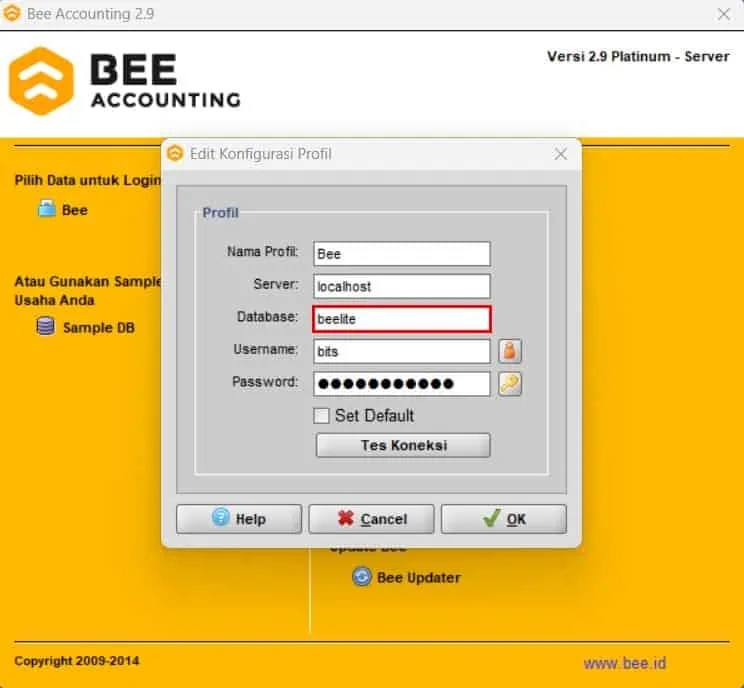Click the Database field containing beelite
This screenshot has height=688, width=744.
[401, 319]
